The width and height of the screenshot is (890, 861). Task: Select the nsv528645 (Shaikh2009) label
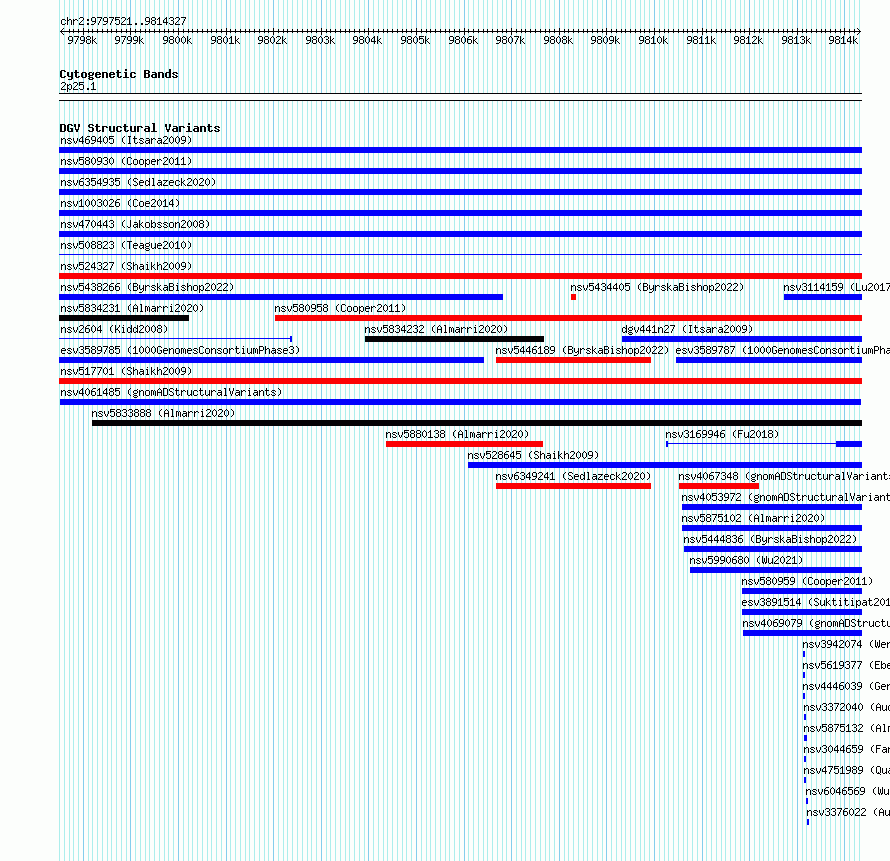[533, 455]
